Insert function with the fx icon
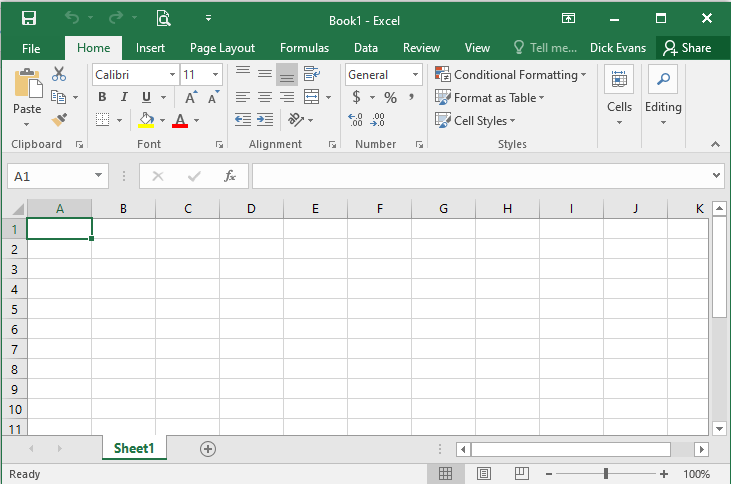 coord(230,176)
